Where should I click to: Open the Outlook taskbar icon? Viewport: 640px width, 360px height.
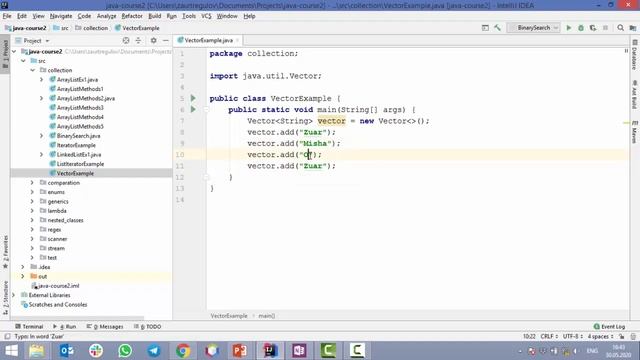pos(67,351)
